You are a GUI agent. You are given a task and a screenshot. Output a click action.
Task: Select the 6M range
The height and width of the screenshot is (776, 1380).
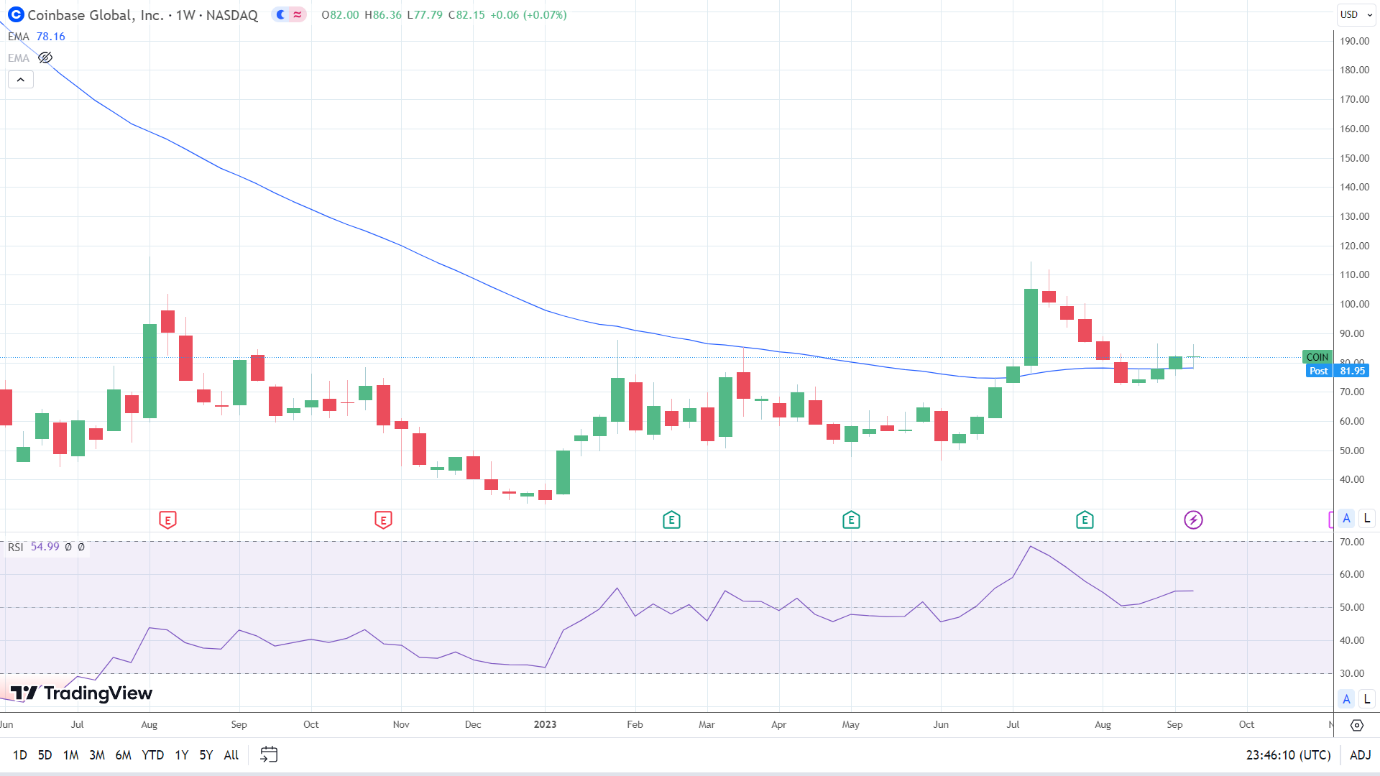coord(123,755)
